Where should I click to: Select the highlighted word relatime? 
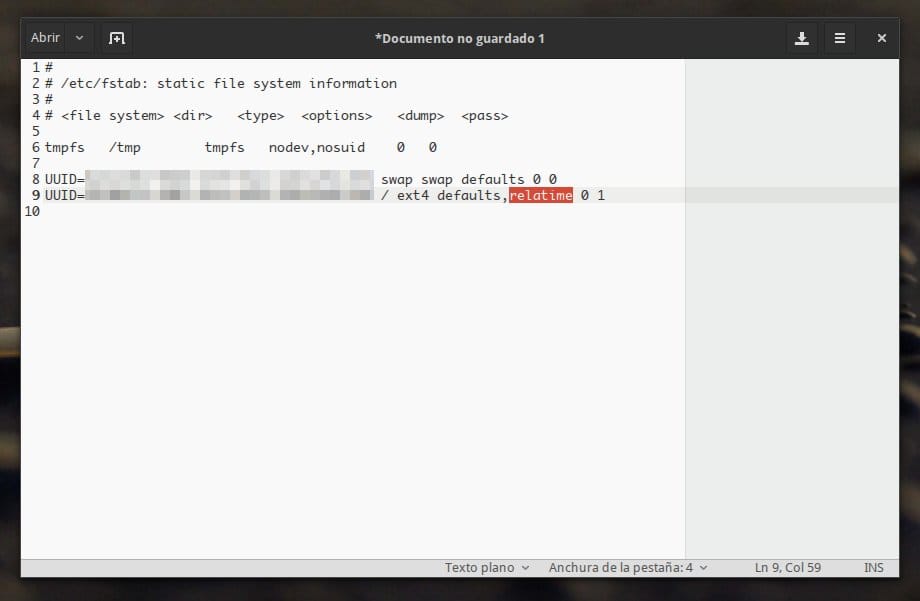pos(540,195)
